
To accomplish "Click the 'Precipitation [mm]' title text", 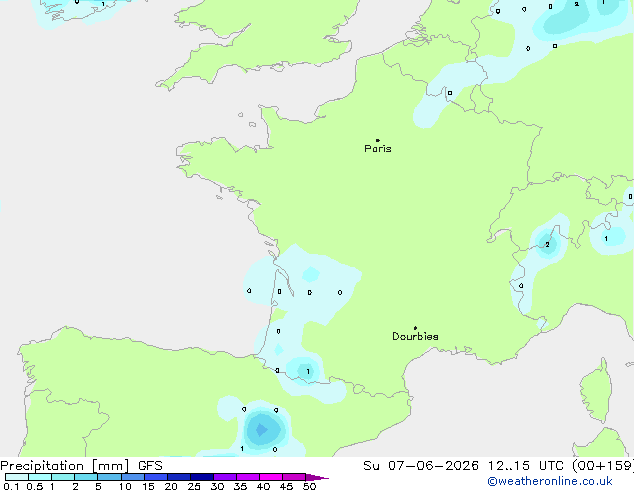I will pyautogui.click(x=65, y=466).
